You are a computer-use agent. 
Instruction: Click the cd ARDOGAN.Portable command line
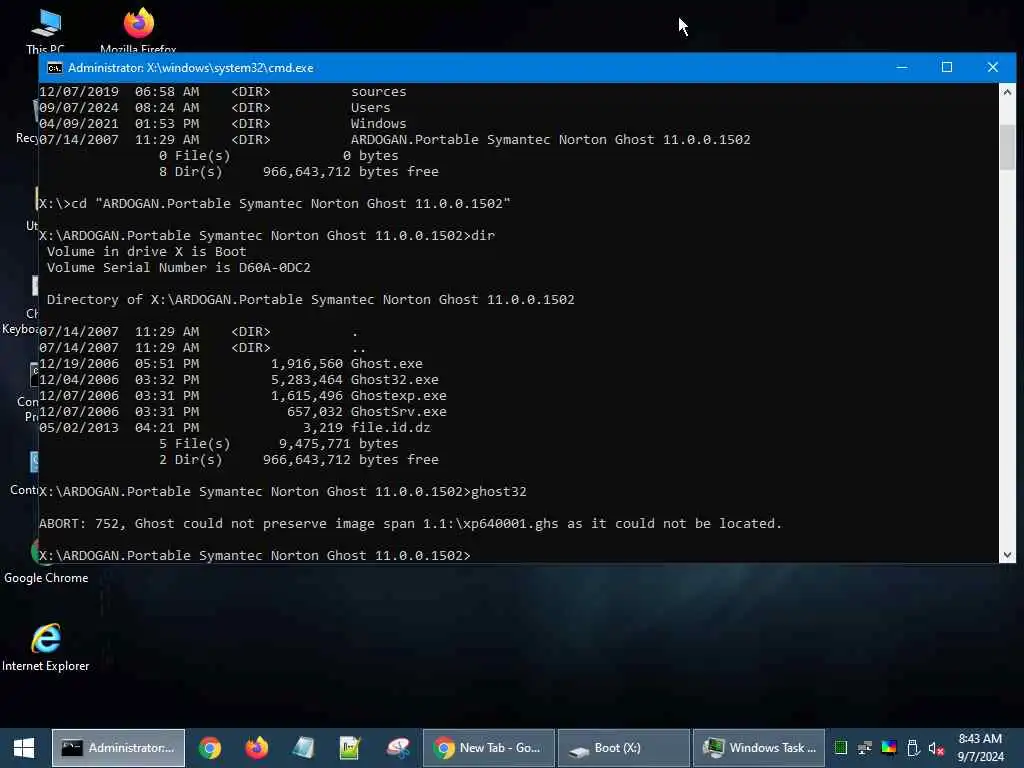[x=275, y=203]
